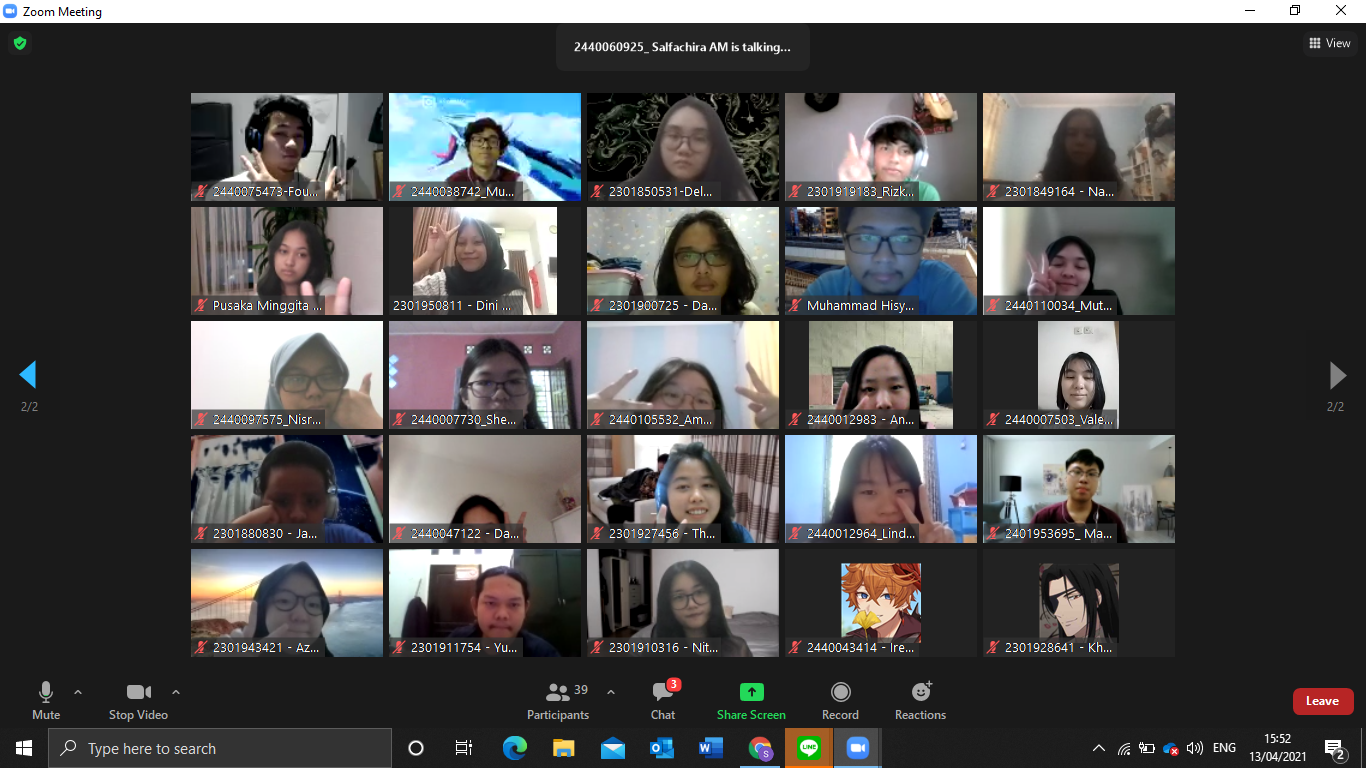The width and height of the screenshot is (1366, 768).
Task: Start recording with the Record button
Action: 840,700
